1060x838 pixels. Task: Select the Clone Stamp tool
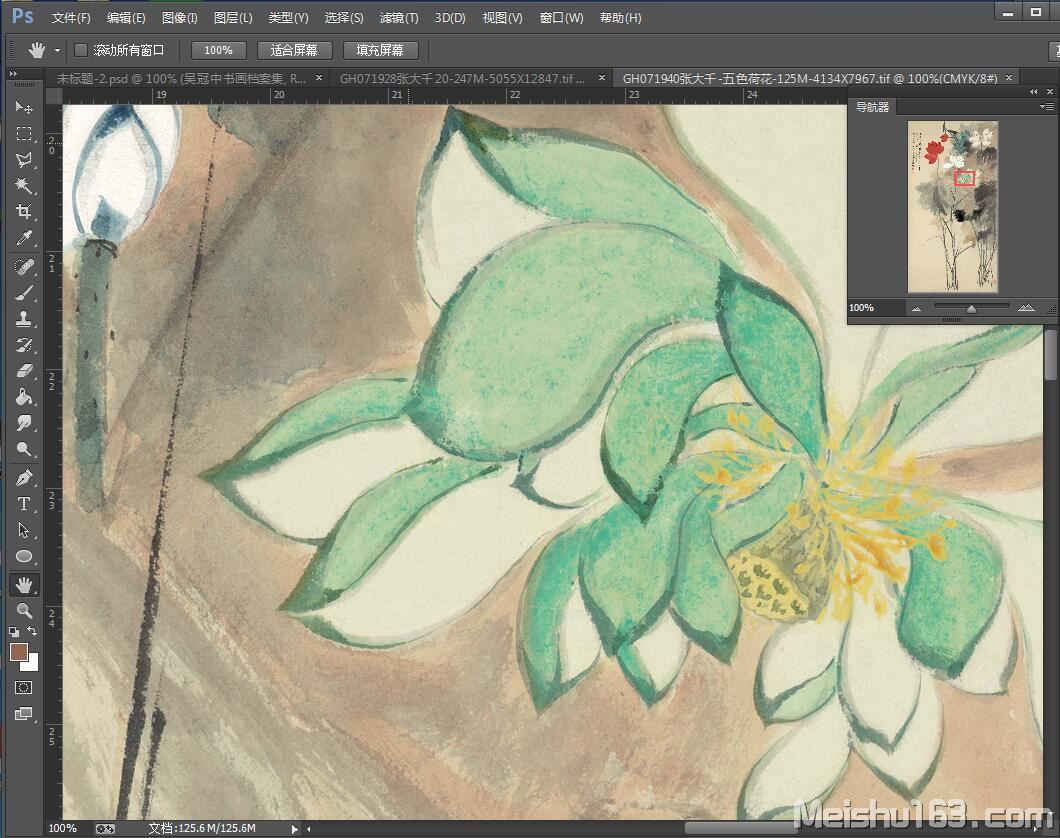point(24,319)
